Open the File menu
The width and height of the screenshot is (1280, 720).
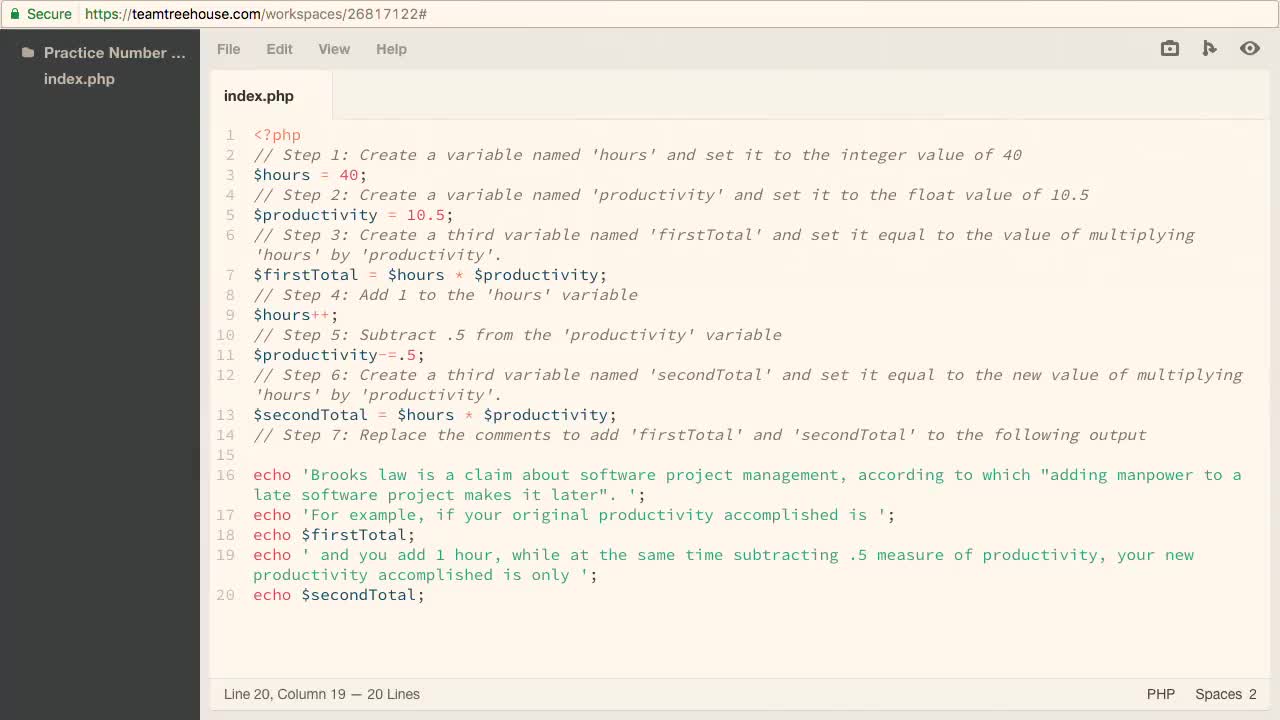(x=228, y=48)
